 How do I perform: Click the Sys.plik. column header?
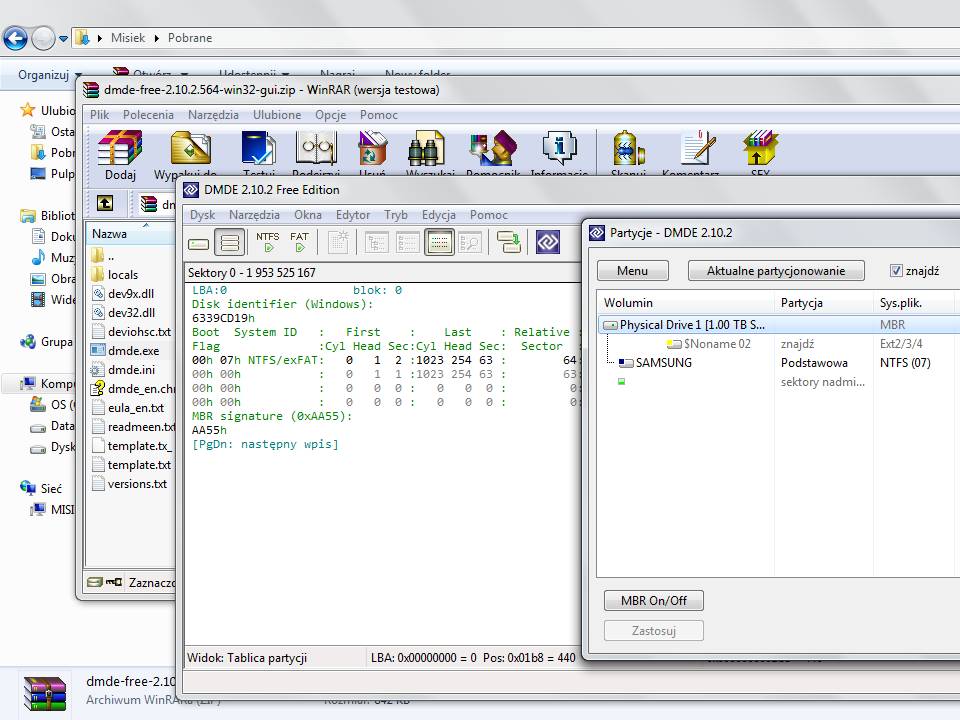click(915, 302)
